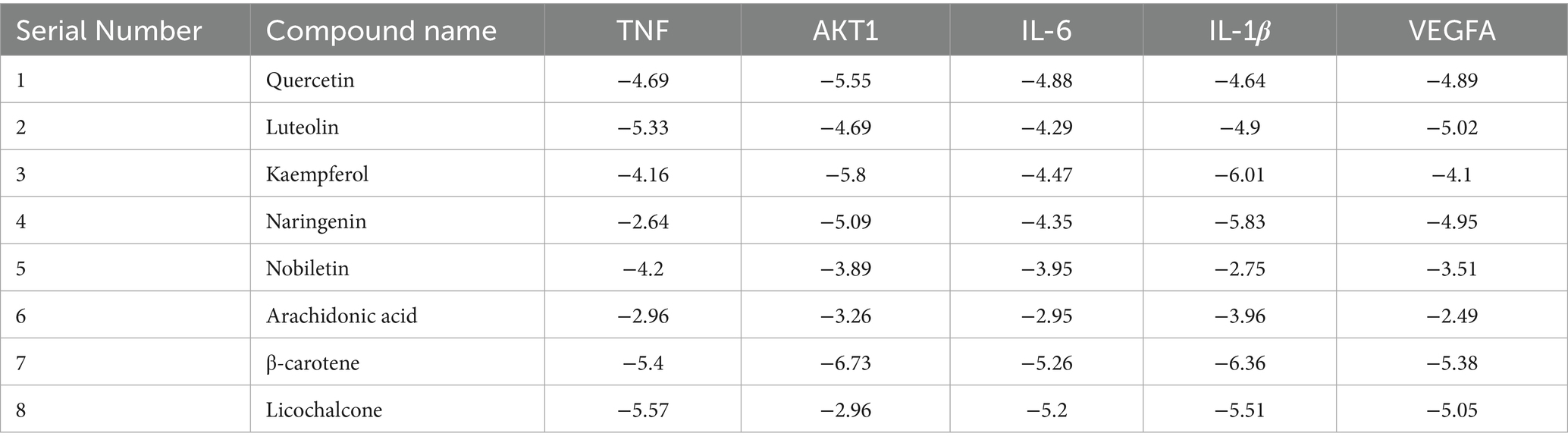Click the Nobiletin compound cell
This screenshot has width=1568, height=446.
tap(307, 269)
